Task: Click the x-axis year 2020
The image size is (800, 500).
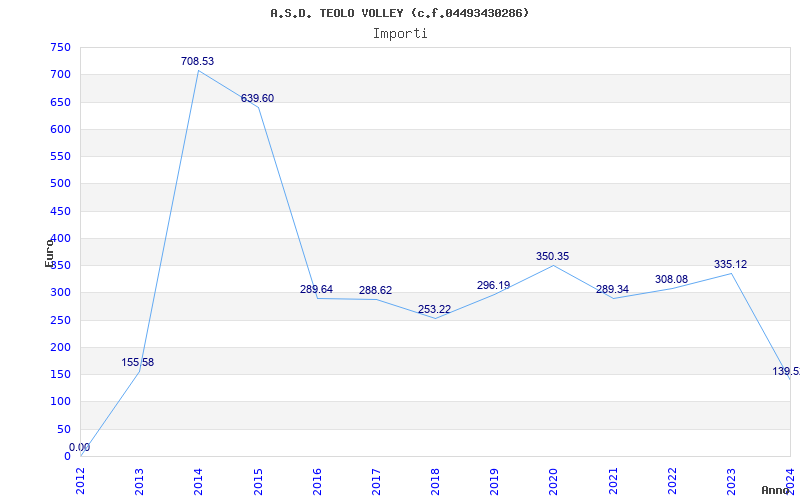Action: [x=554, y=481]
